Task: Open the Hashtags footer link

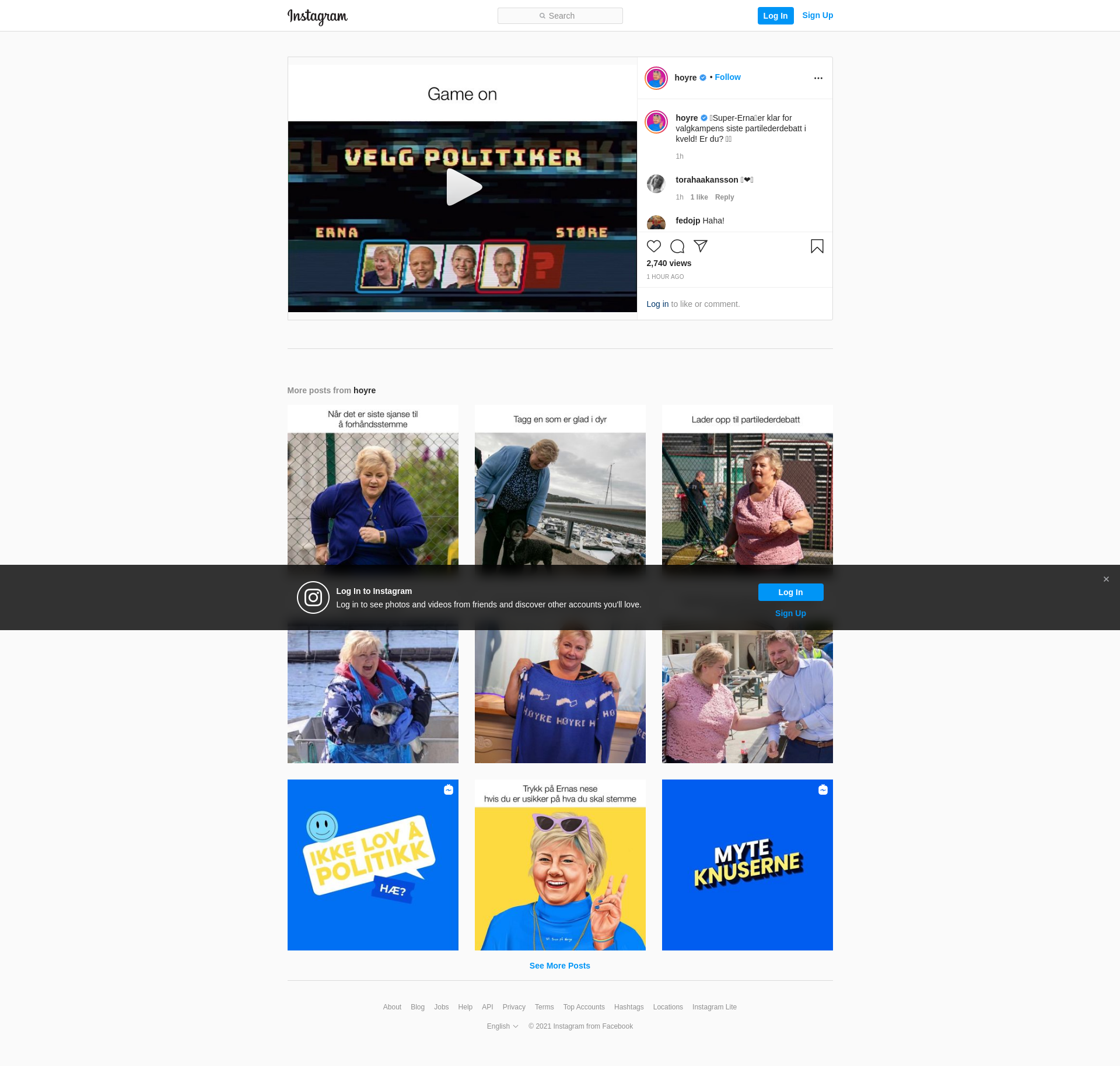Action: 629,1007
